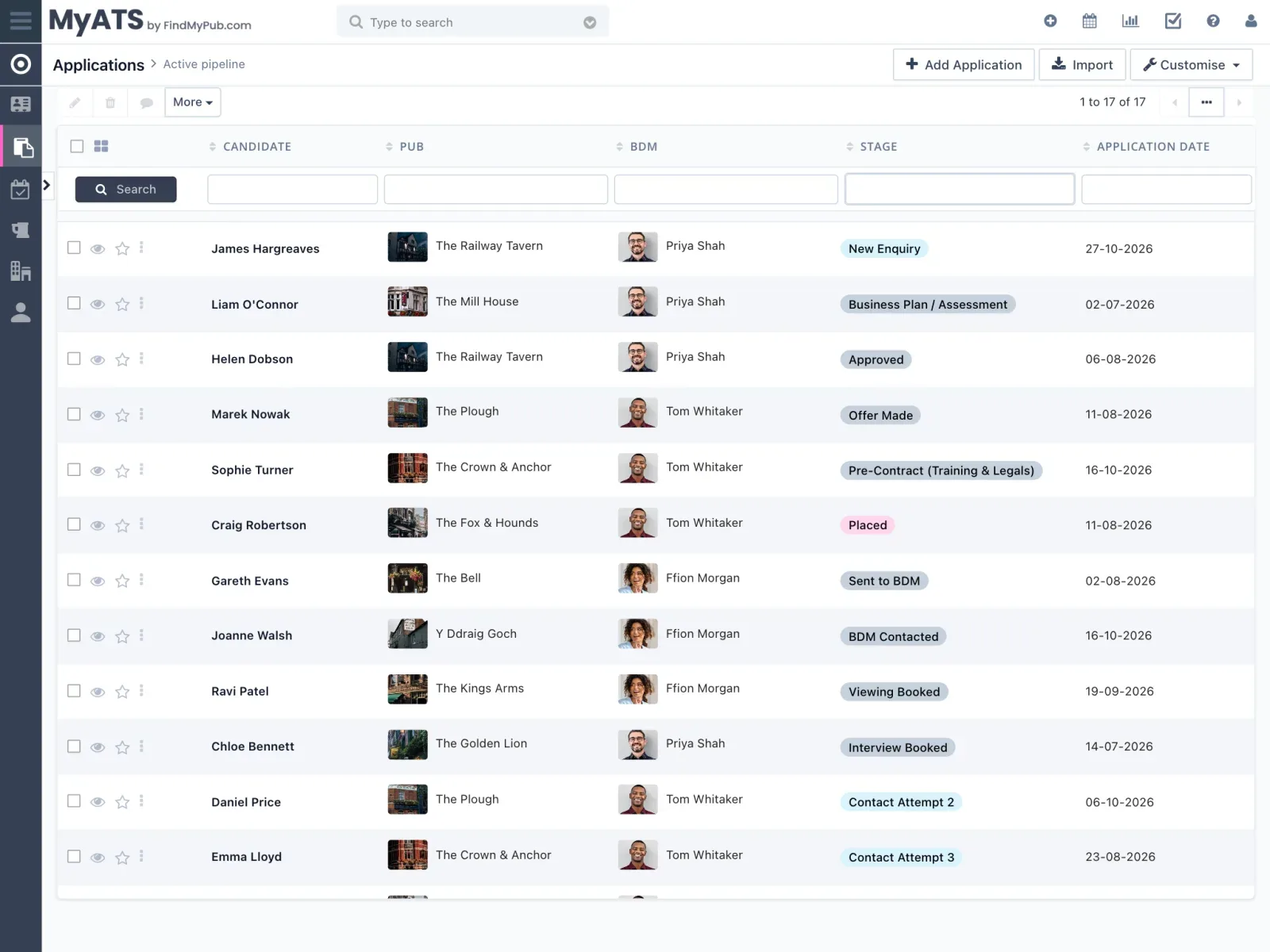Viewport: 1270px width, 952px height.
Task: Toggle the eye icon for Gareth Evans
Action: (x=98, y=582)
